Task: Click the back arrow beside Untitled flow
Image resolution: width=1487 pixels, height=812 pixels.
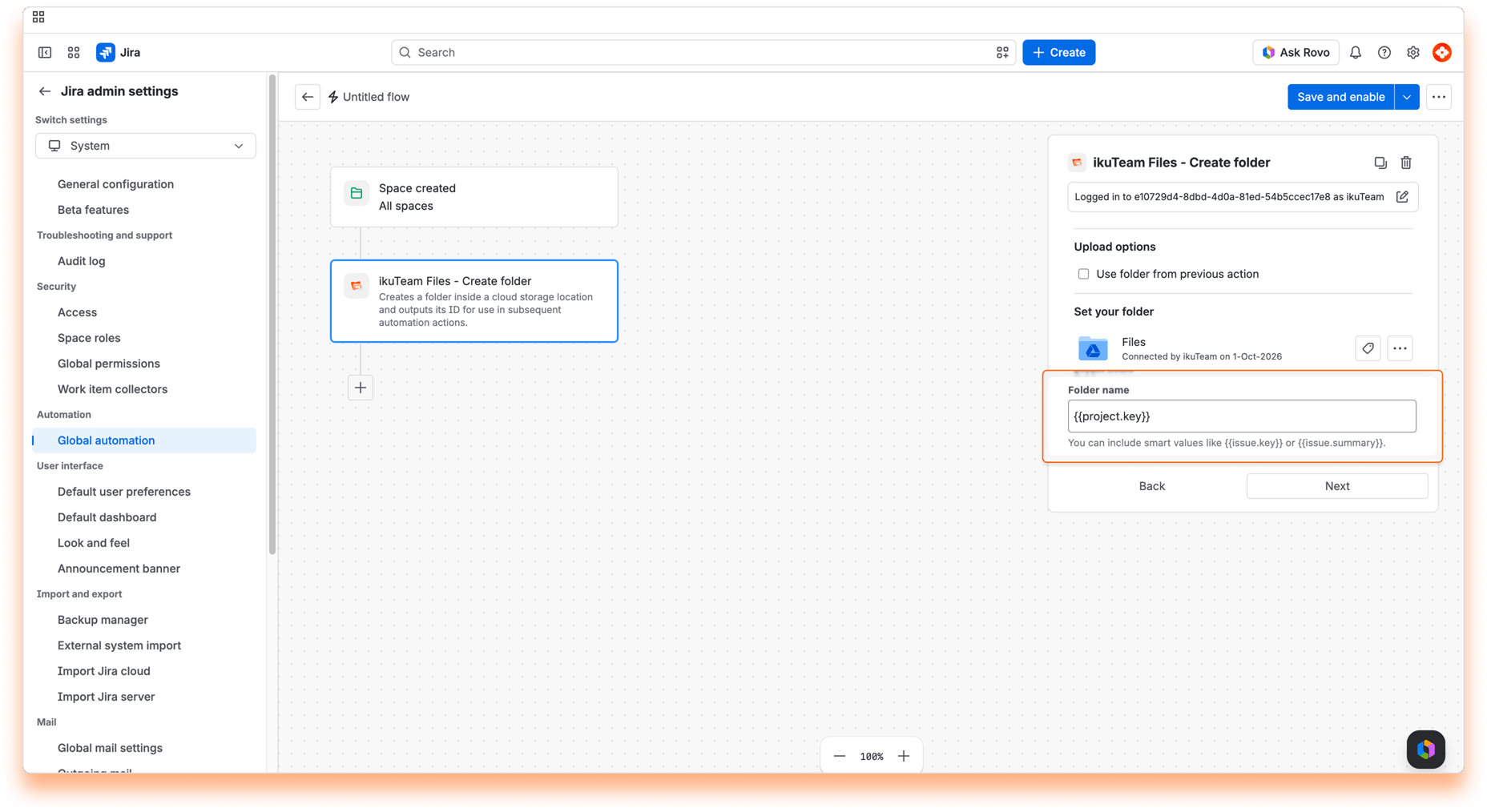Action: 308,97
